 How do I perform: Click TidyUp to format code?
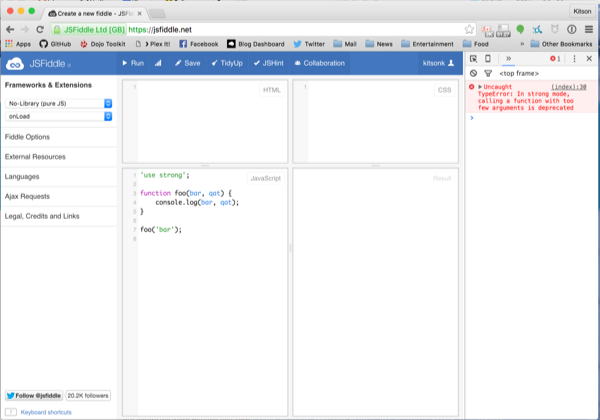[227, 63]
